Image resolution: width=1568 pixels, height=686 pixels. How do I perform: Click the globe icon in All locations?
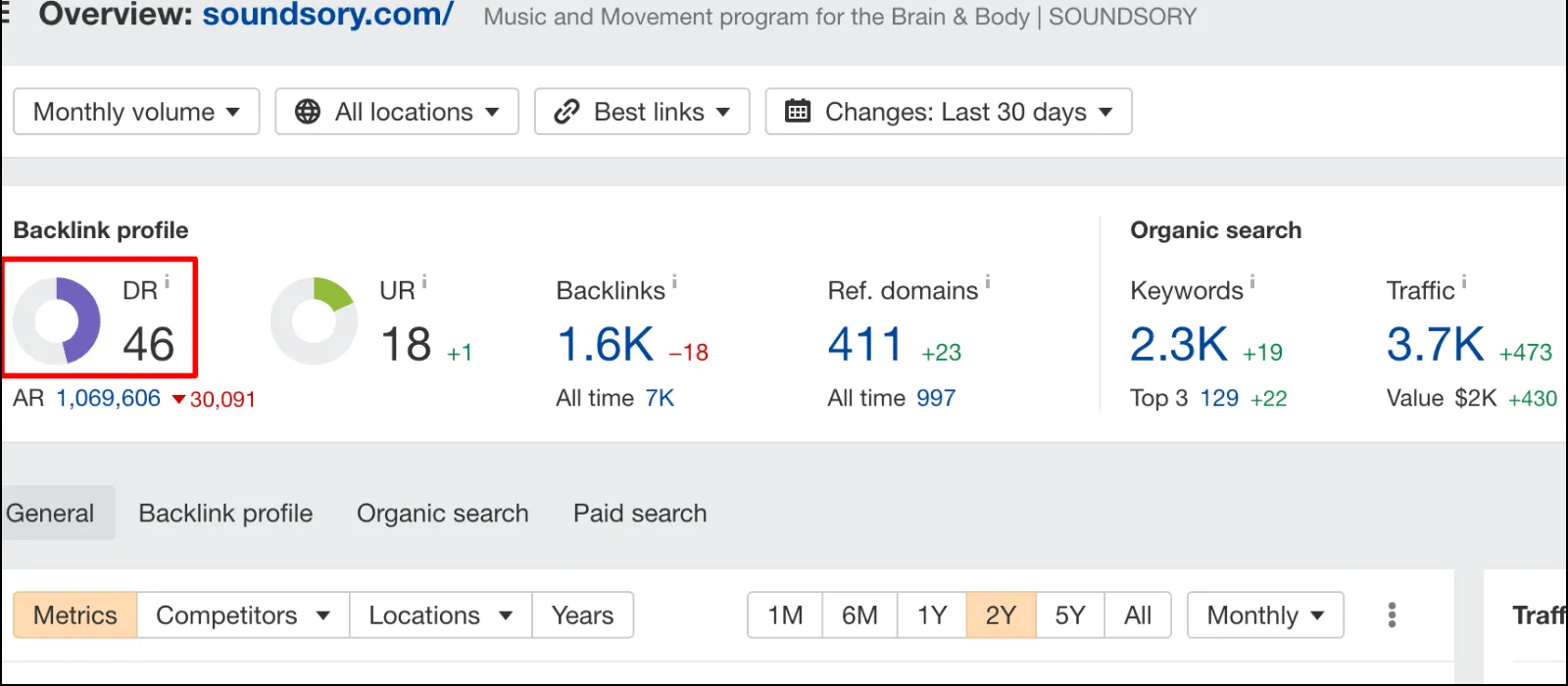point(308,112)
